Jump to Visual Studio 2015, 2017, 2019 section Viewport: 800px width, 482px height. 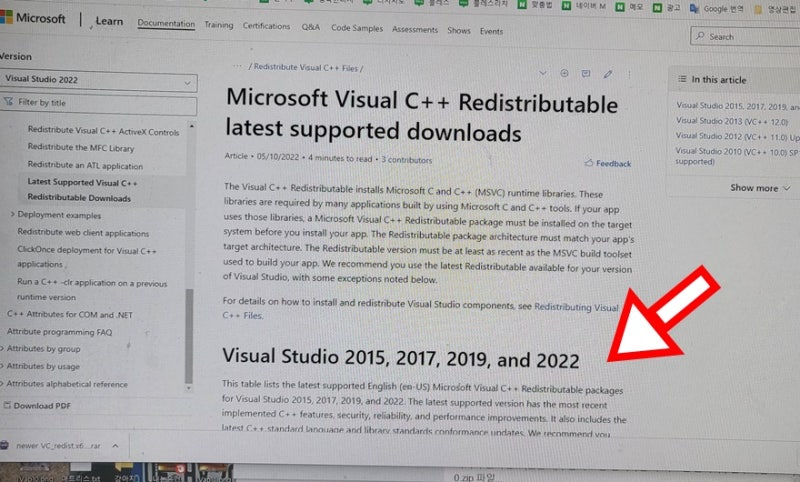pyautogui.click(x=738, y=106)
